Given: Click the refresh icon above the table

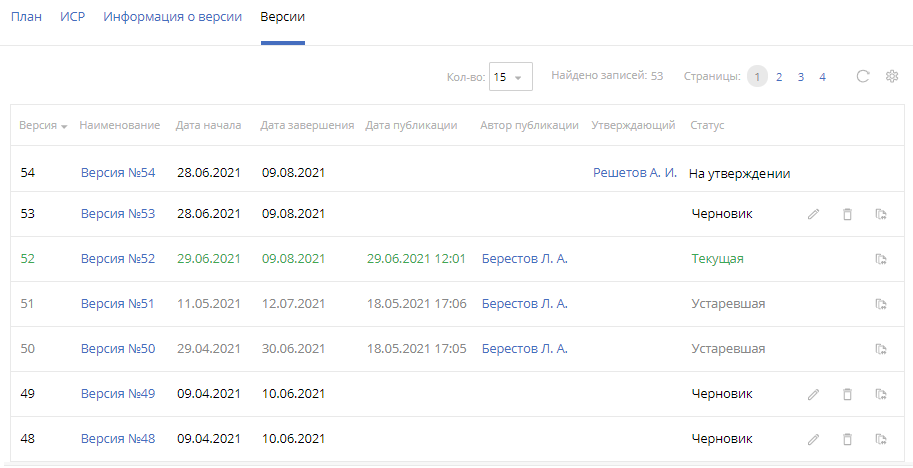Looking at the screenshot, I should 862,76.
